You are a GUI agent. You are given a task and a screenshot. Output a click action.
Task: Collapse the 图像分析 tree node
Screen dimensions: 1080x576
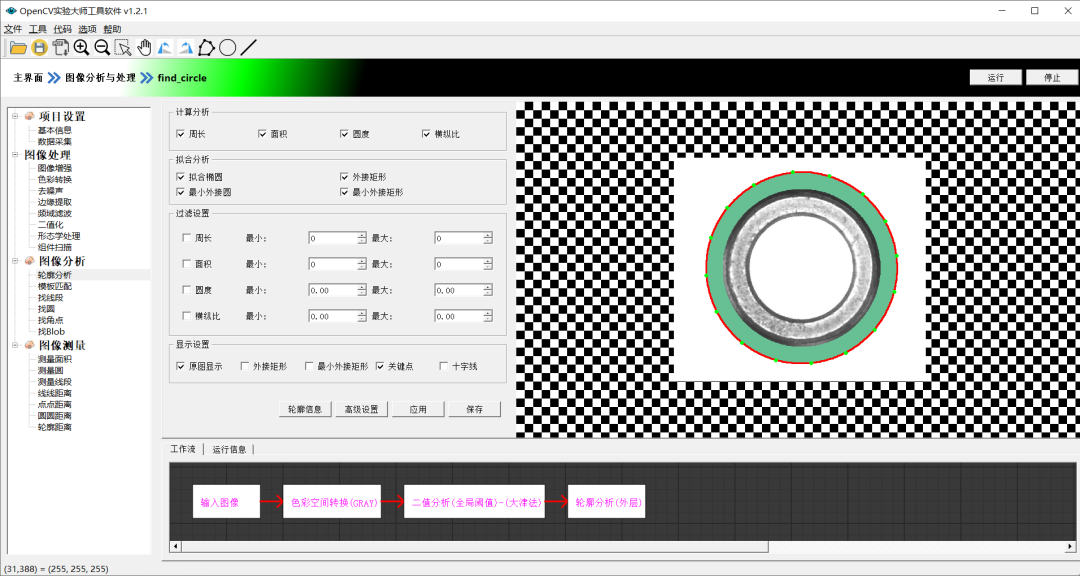pyautogui.click(x=15, y=261)
